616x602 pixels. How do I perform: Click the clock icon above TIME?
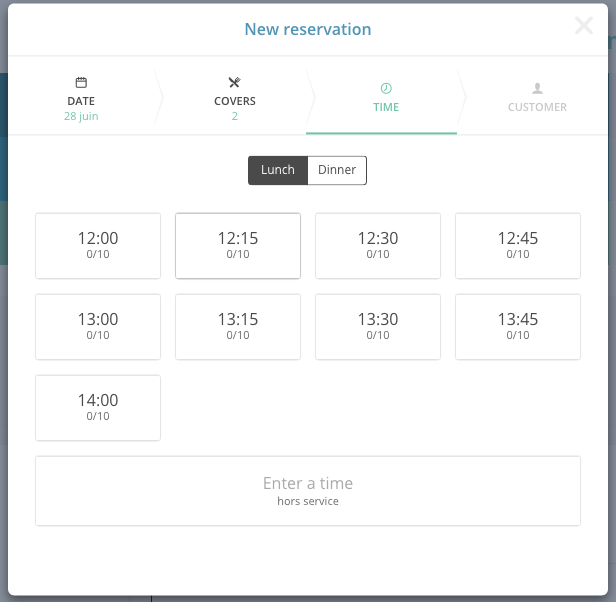[x=386, y=88]
